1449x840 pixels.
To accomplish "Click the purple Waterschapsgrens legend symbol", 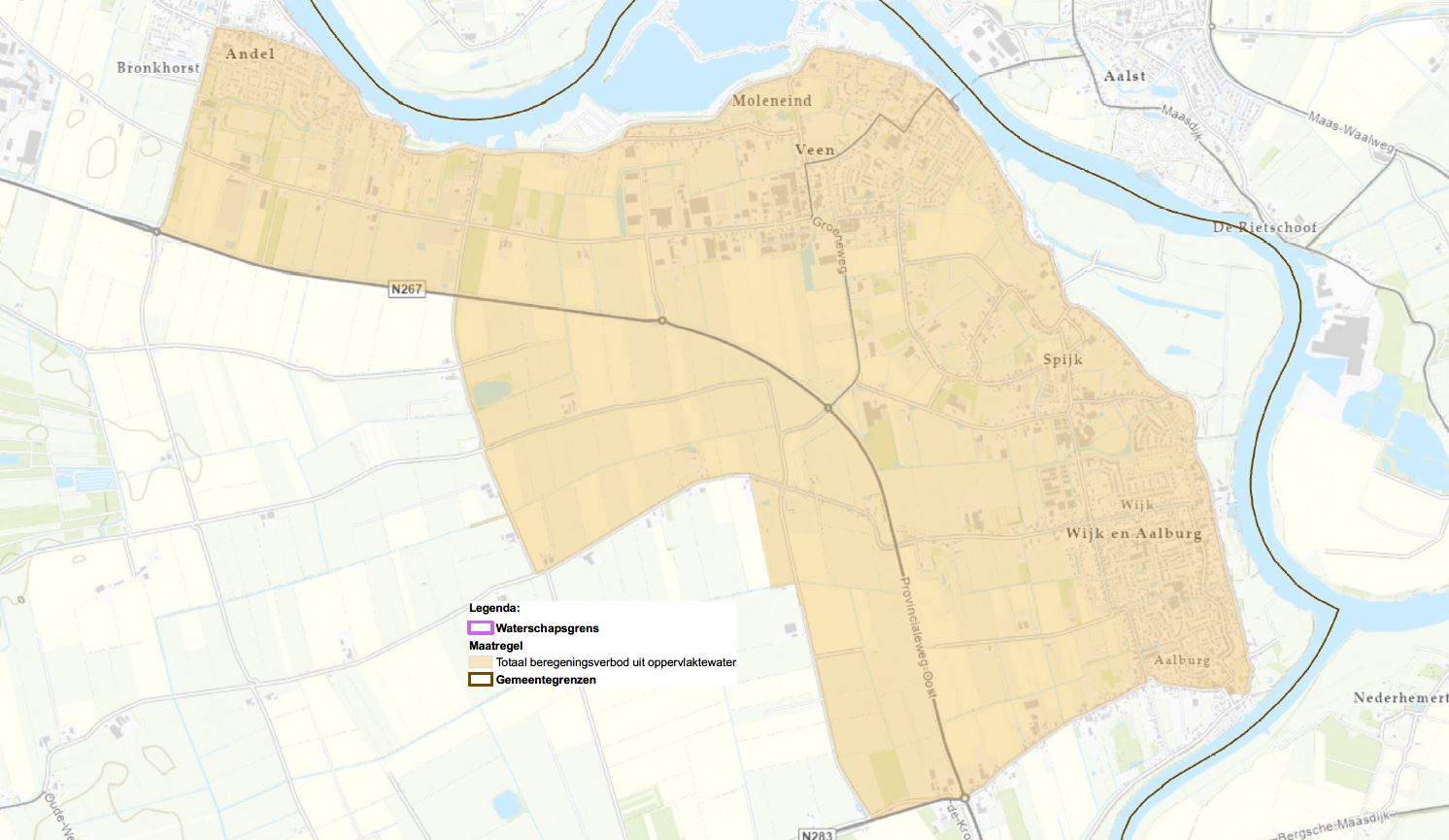I will click(480, 628).
